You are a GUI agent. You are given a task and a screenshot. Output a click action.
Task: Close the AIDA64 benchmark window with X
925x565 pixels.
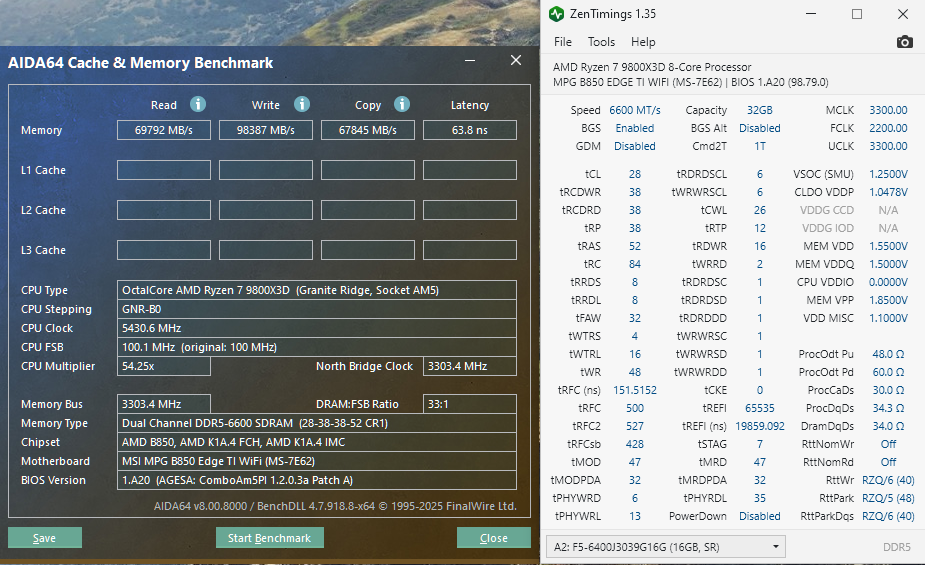click(x=516, y=60)
